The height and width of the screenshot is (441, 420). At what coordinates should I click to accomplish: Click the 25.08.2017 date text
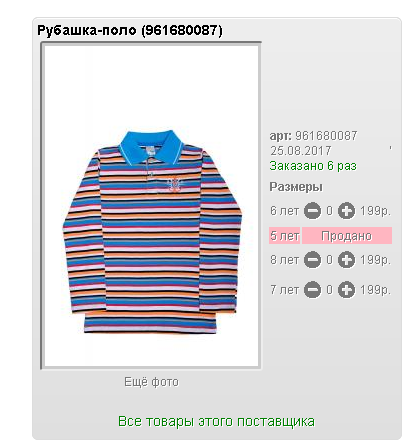(301, 151)
